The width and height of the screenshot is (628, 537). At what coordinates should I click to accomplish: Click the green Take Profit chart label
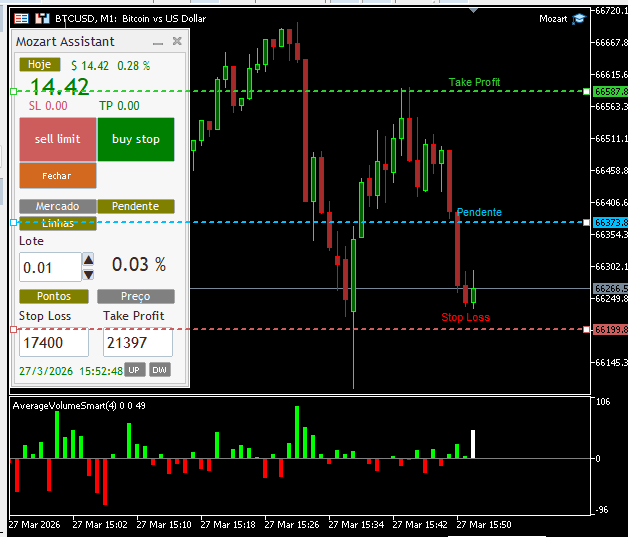click(474, 82)
